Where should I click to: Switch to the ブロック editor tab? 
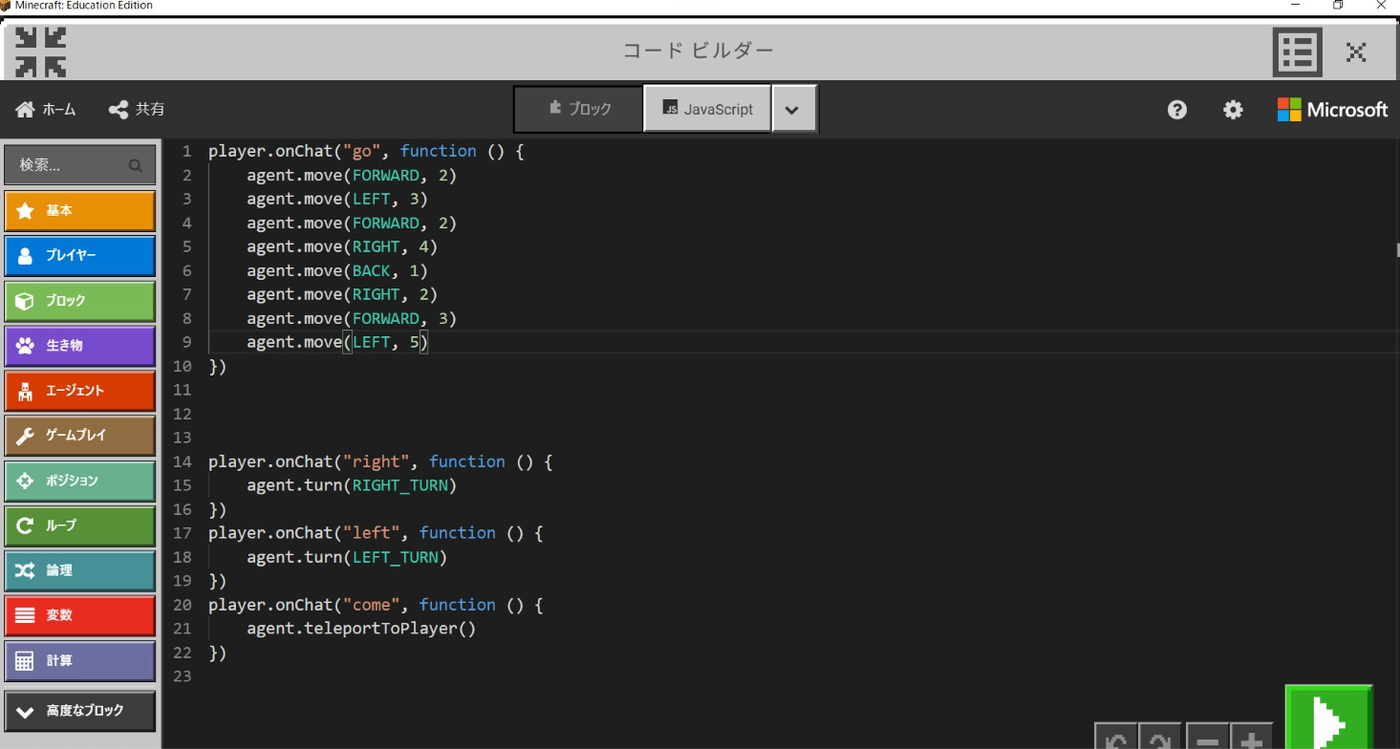coord(579,109)
